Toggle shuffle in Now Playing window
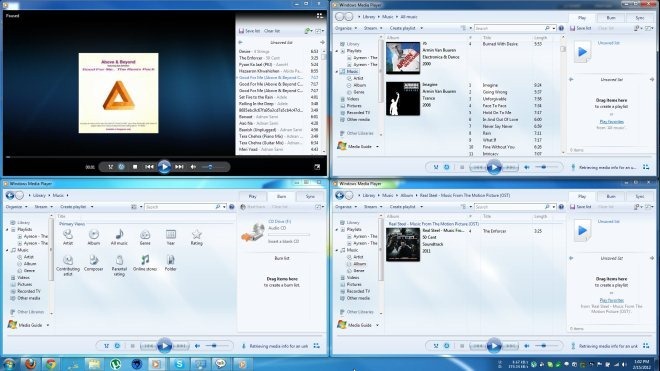The image size is (660, 371). point(110,167)
